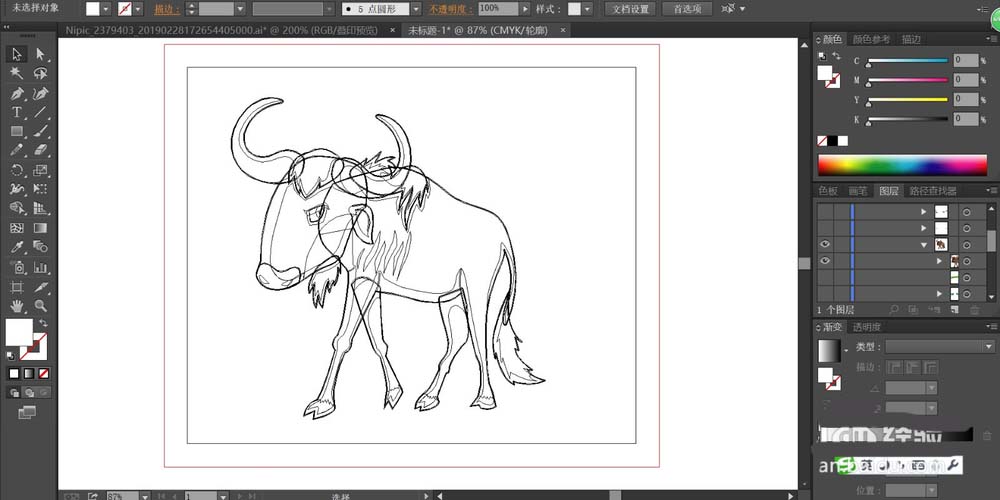Open 描边 stroke link in control bar
The image size is (1000, 500).
pyautogui.click(x=167, y=9)
